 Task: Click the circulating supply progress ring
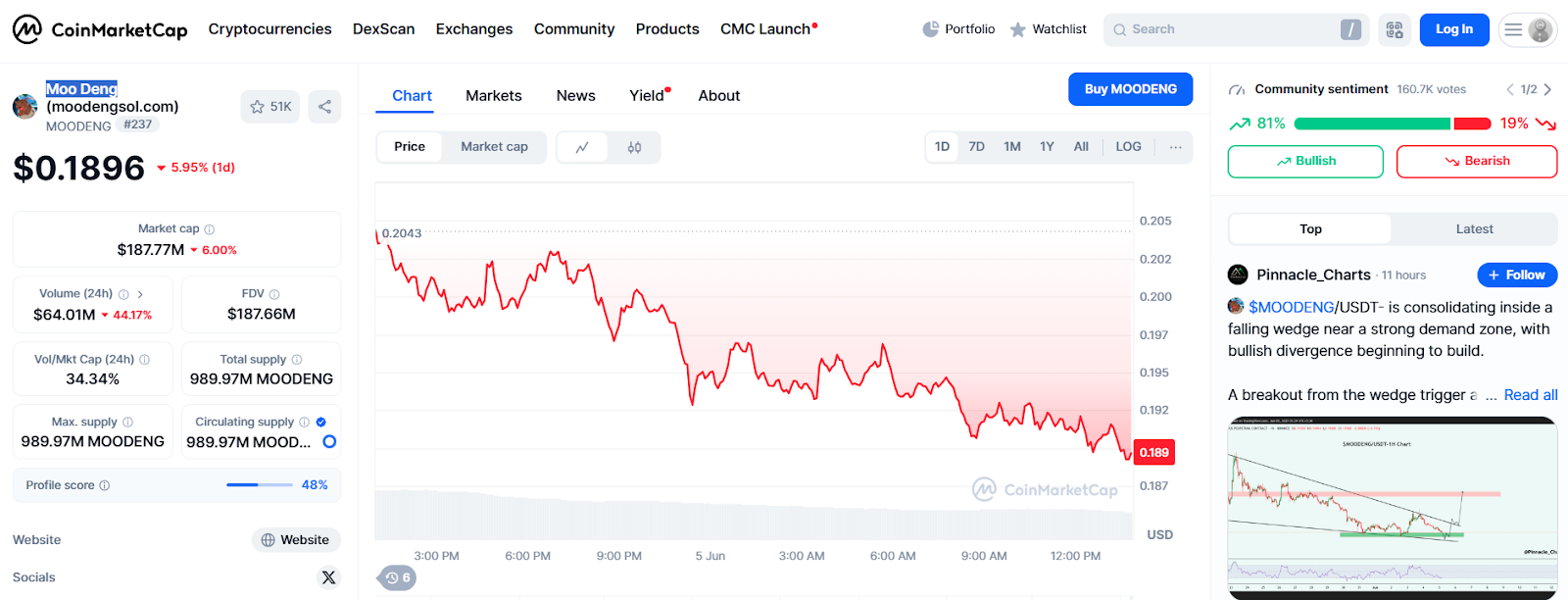[x=329, y=442]
